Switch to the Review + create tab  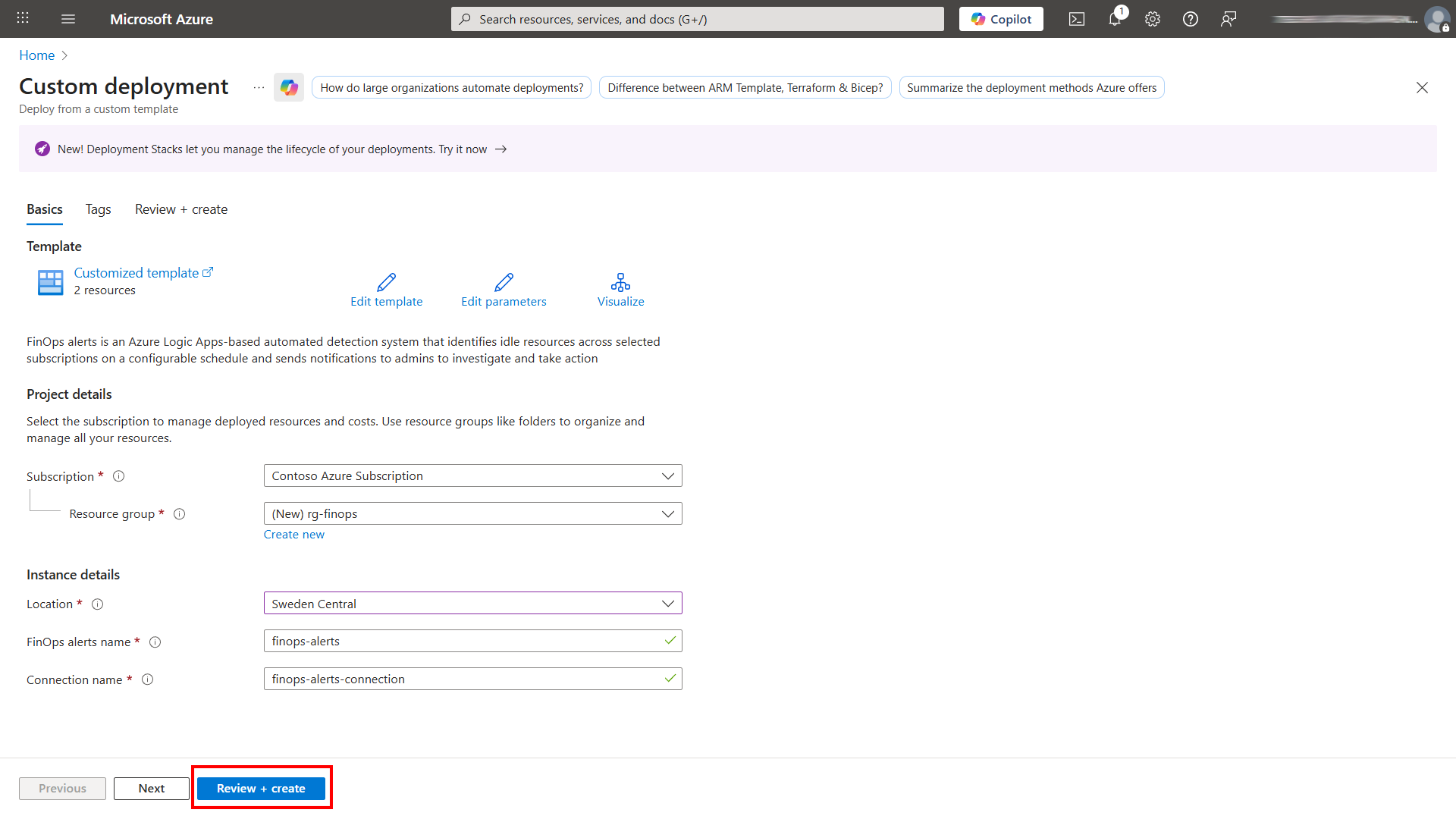180,209
